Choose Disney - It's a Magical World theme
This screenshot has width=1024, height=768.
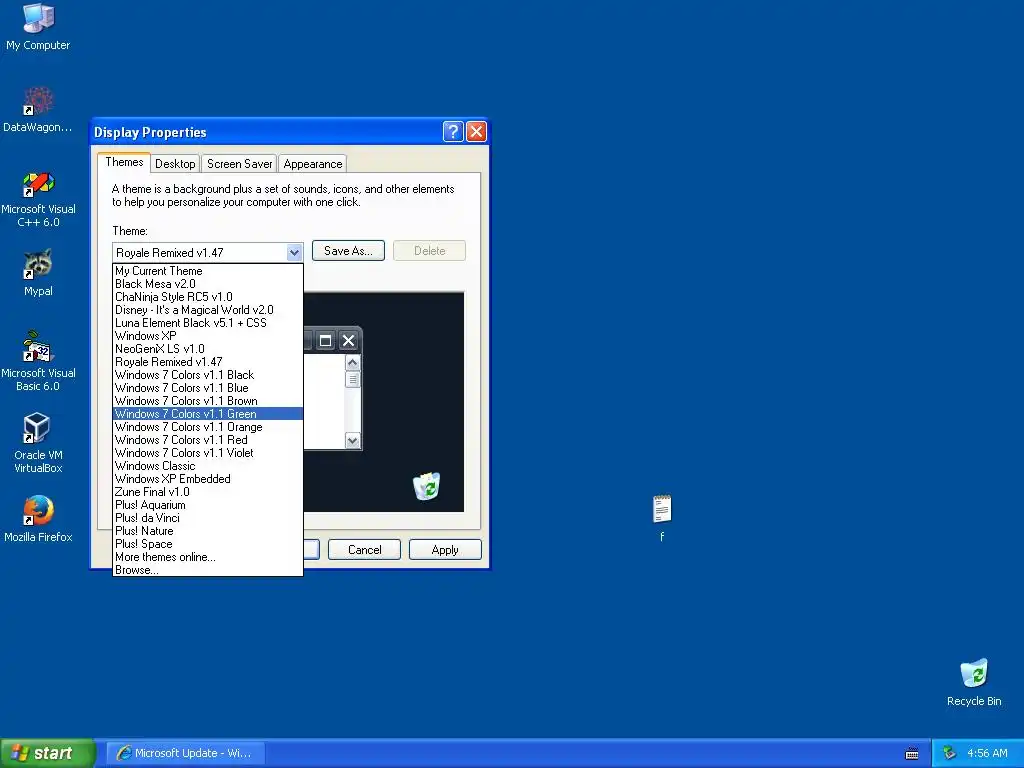click(x=208, y=310)
